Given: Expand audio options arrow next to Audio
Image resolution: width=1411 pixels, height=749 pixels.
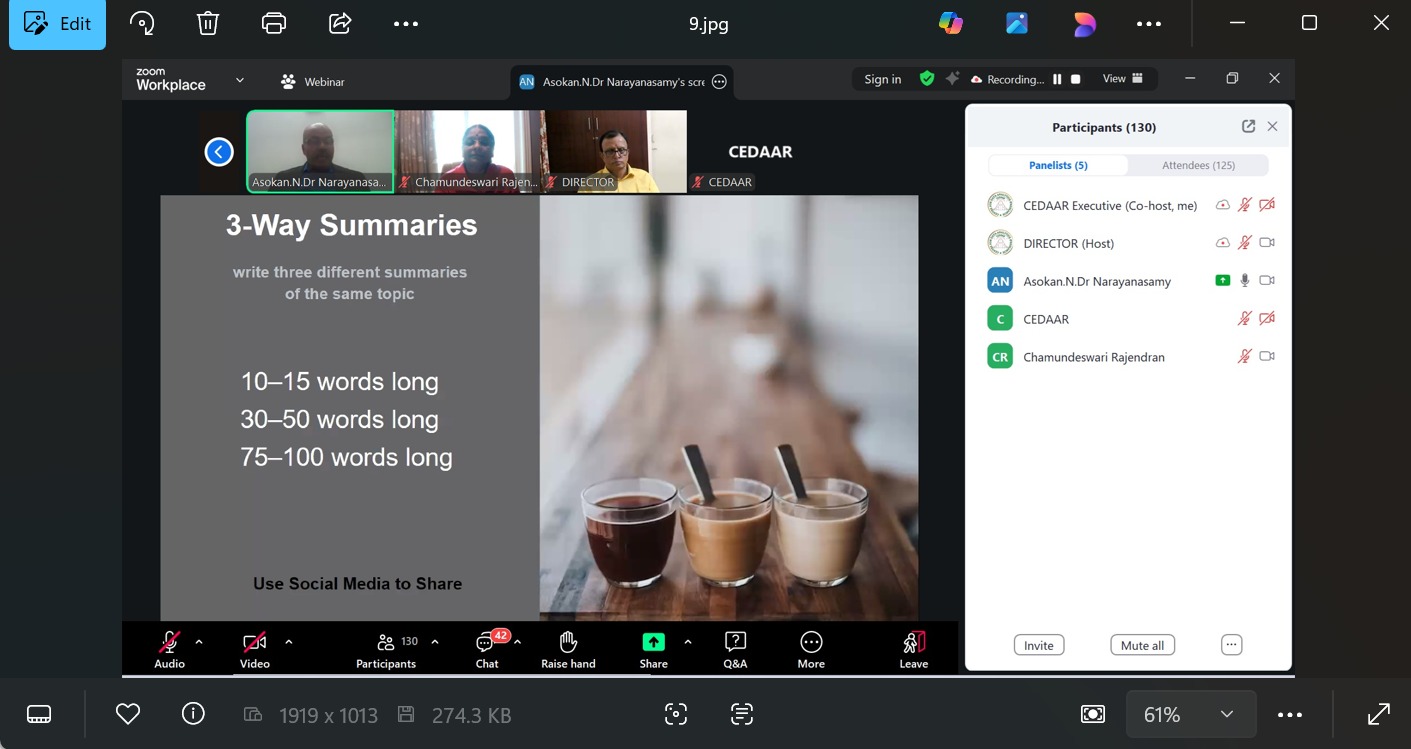Looking at the screenshot, I should [x=199, y=642].
